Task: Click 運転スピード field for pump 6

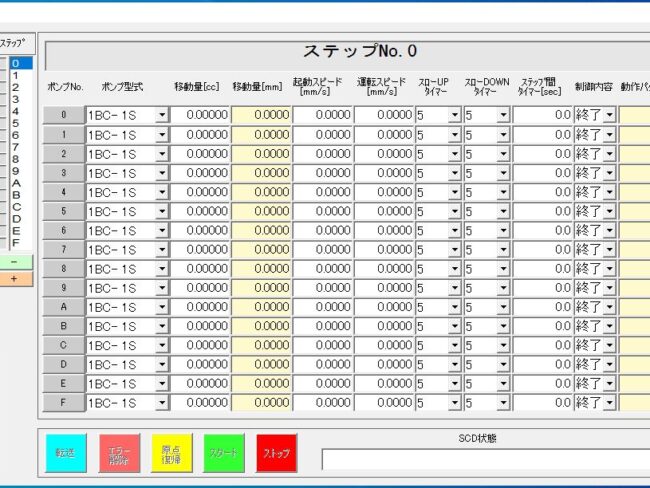Action: pyautogui.click(x=384, y=230)
